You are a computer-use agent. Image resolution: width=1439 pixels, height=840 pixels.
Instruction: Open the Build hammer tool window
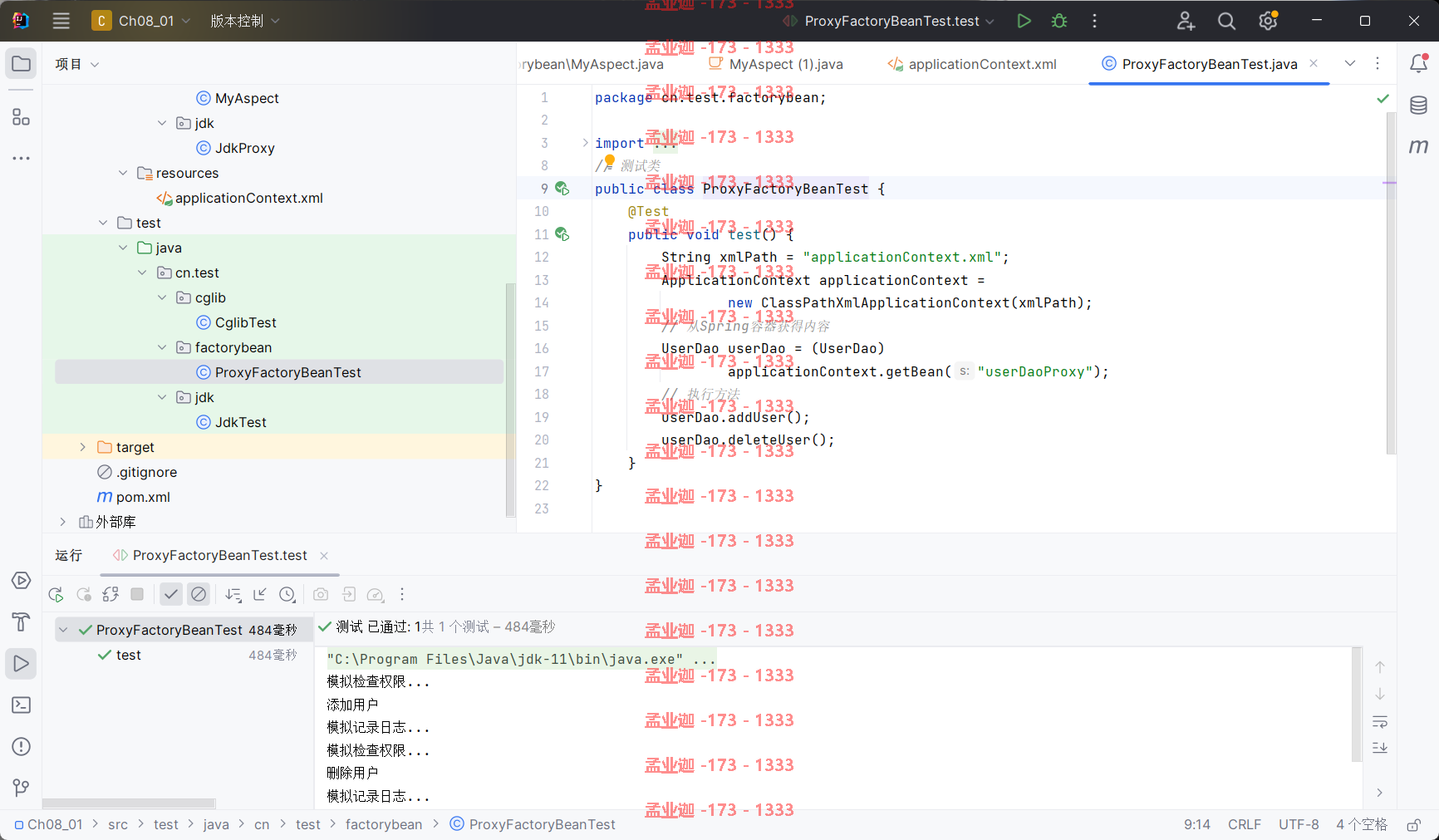(21, 621)
